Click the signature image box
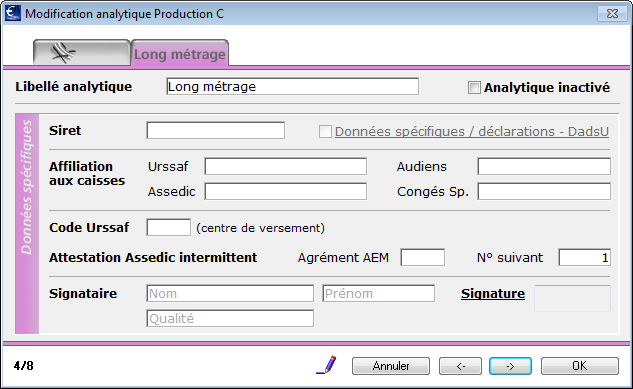The height and width of the screenshot is (389, 633). tap(572, 298)
